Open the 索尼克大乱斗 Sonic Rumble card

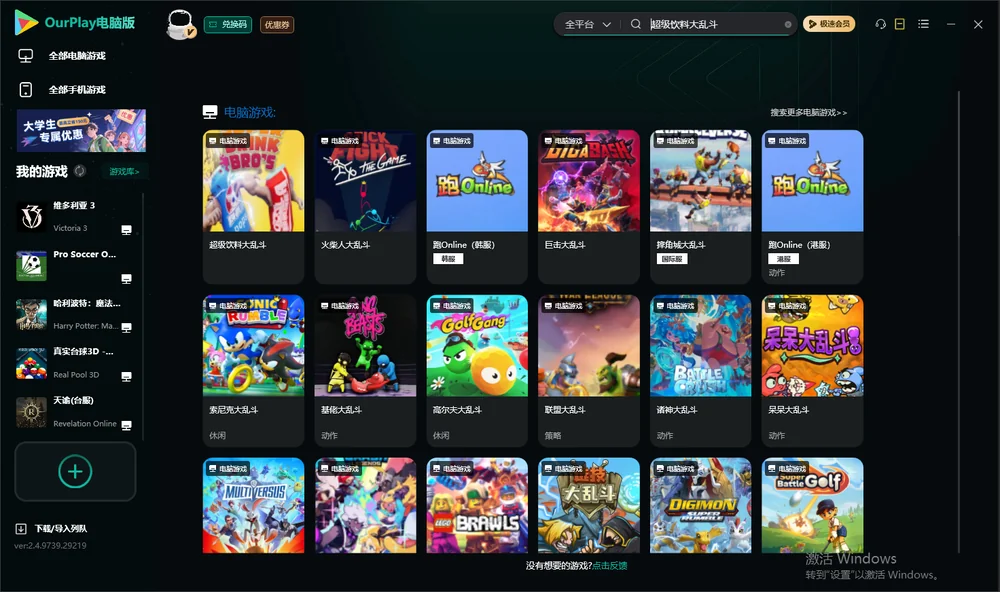pyautogui.click(x=253, y=371)
